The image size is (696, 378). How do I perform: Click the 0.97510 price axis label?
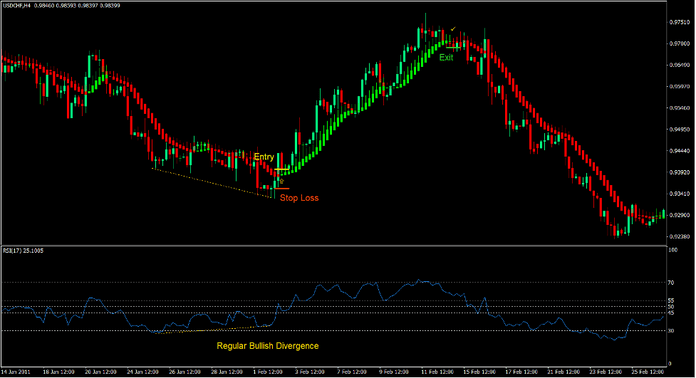(680, 22)
